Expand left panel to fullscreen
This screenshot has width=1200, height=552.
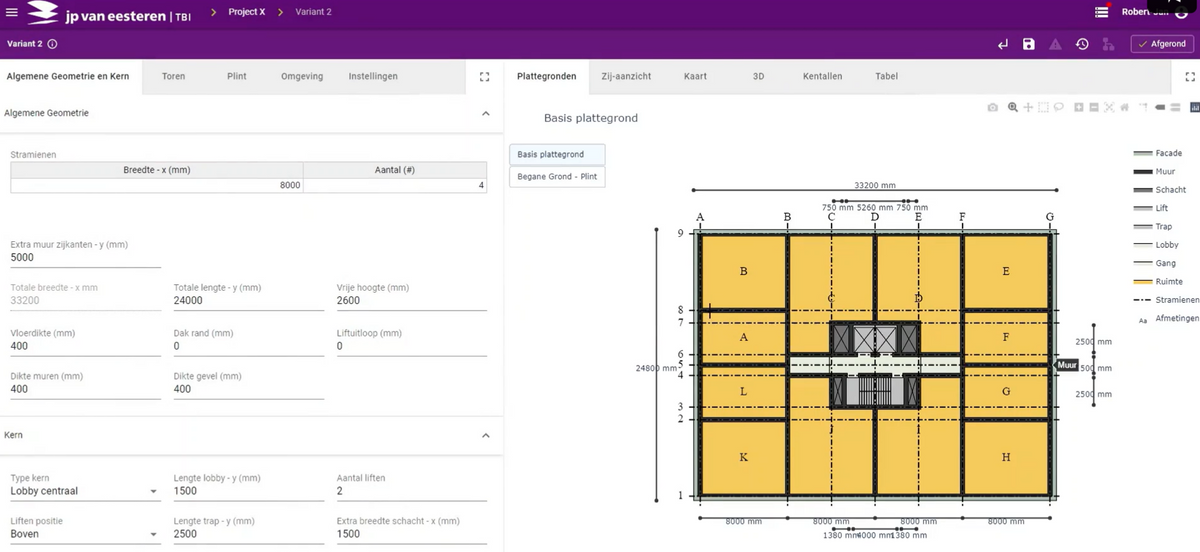485,77
